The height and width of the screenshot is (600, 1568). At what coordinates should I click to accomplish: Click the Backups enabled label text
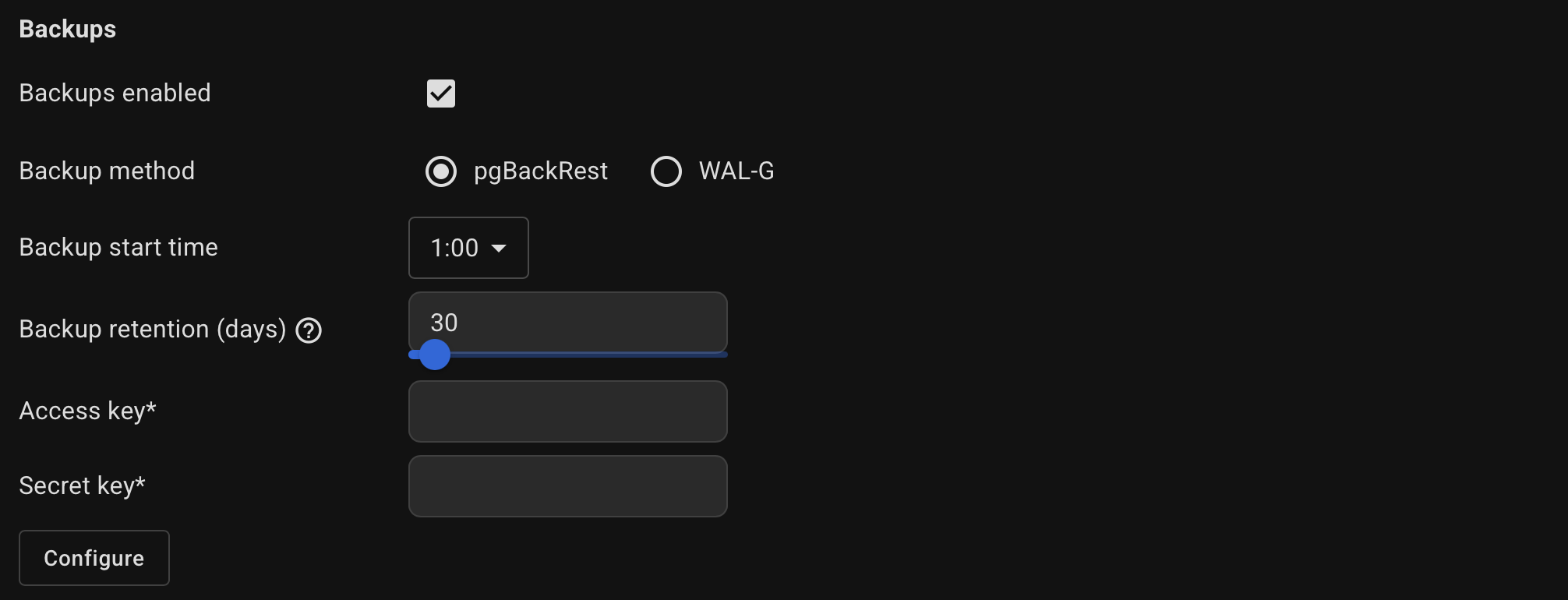(115, 94)
